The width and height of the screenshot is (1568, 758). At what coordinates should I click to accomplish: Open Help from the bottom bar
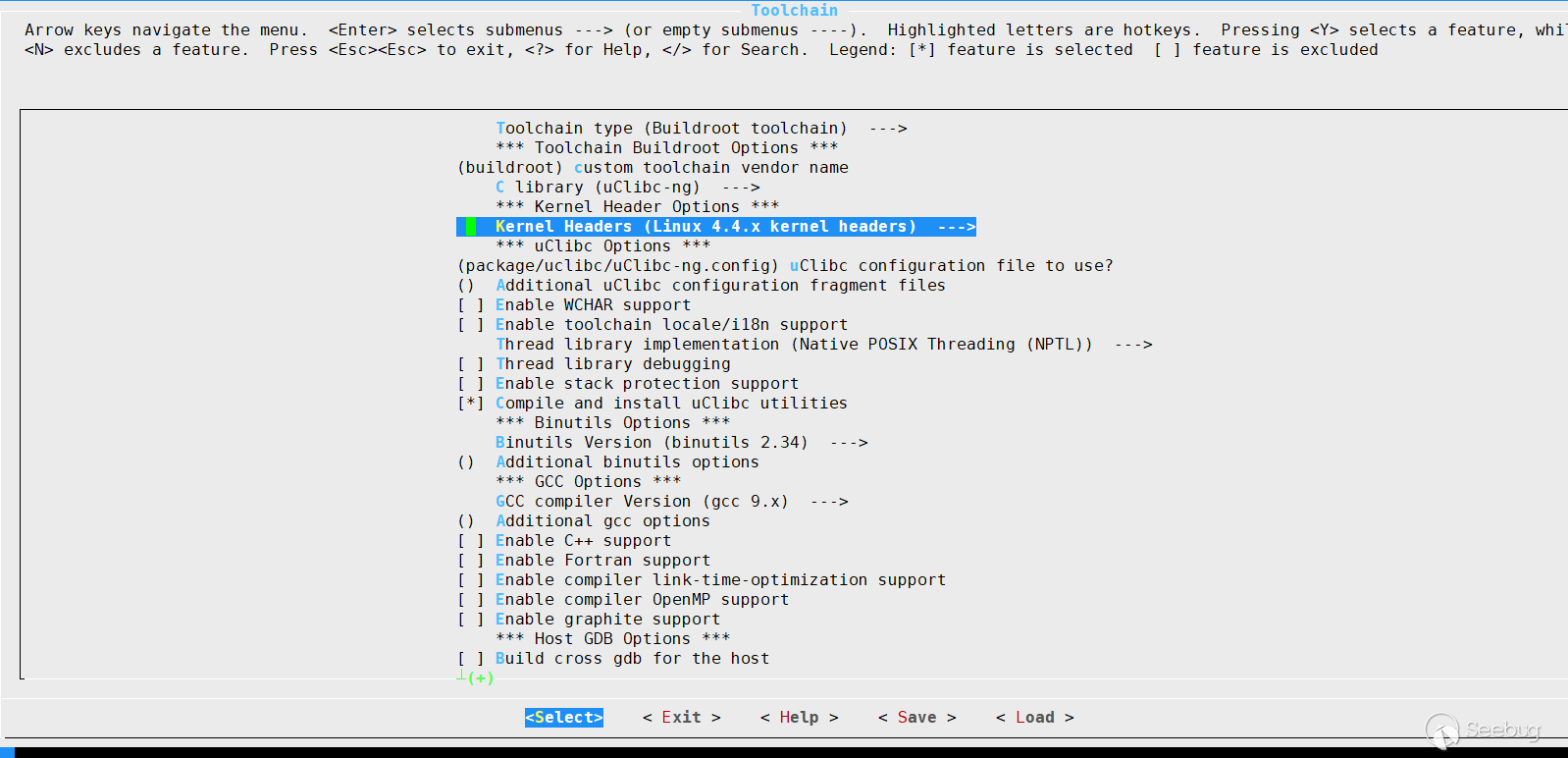(x=799, y=718)
